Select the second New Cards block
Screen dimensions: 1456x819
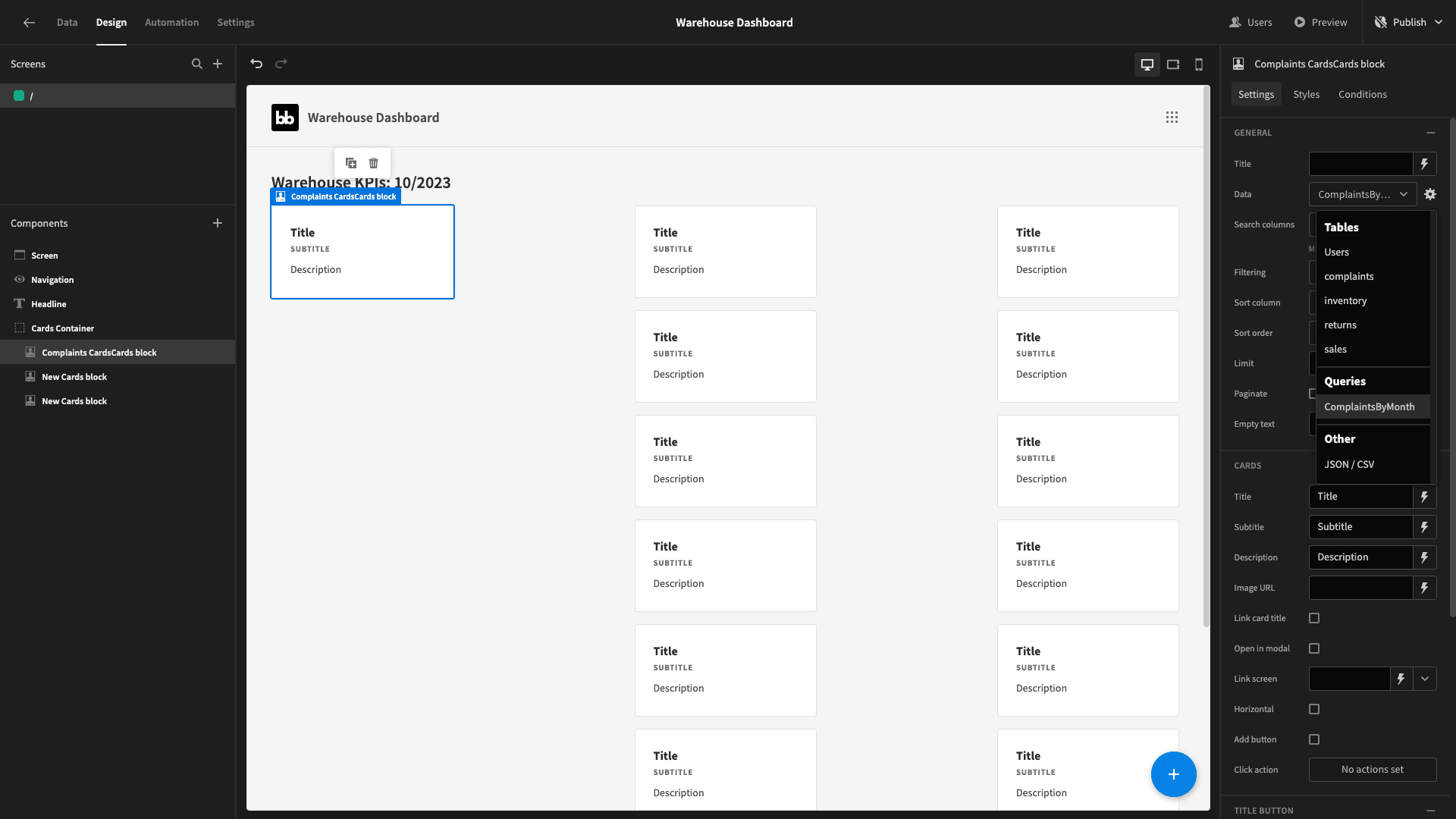click(x=118, y=401)
